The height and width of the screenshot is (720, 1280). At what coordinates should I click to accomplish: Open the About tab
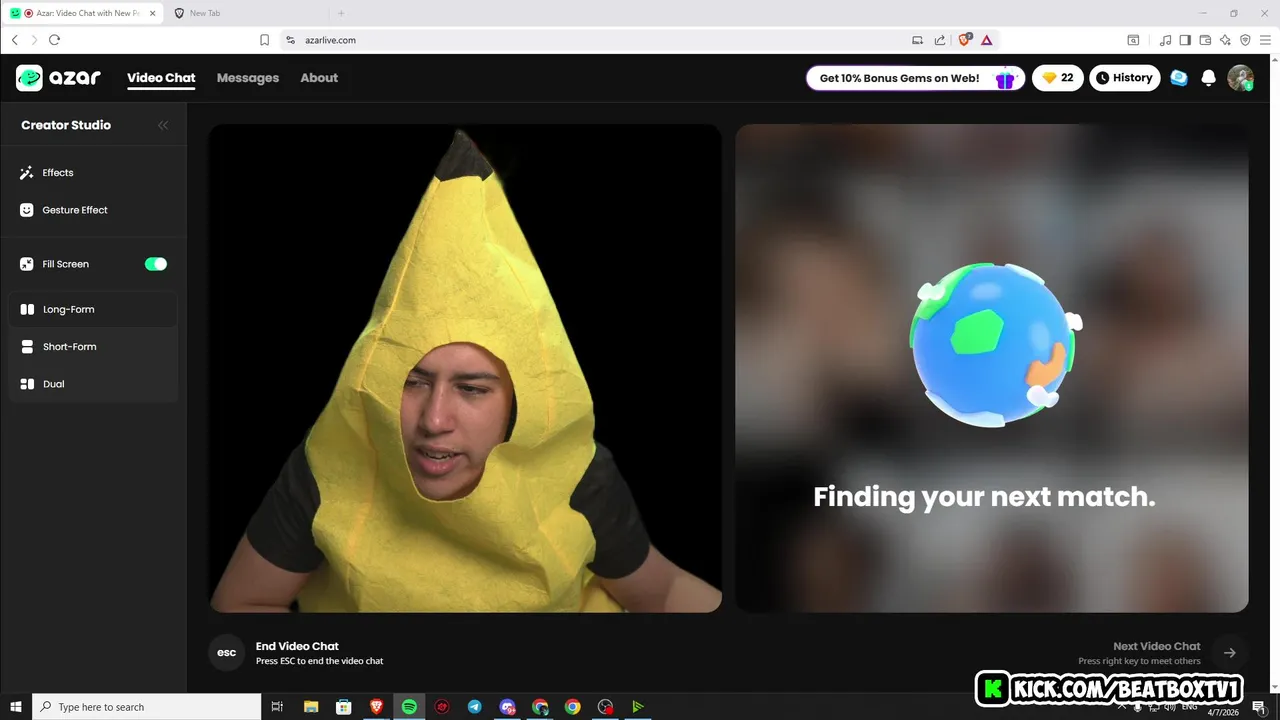[319, 78]
